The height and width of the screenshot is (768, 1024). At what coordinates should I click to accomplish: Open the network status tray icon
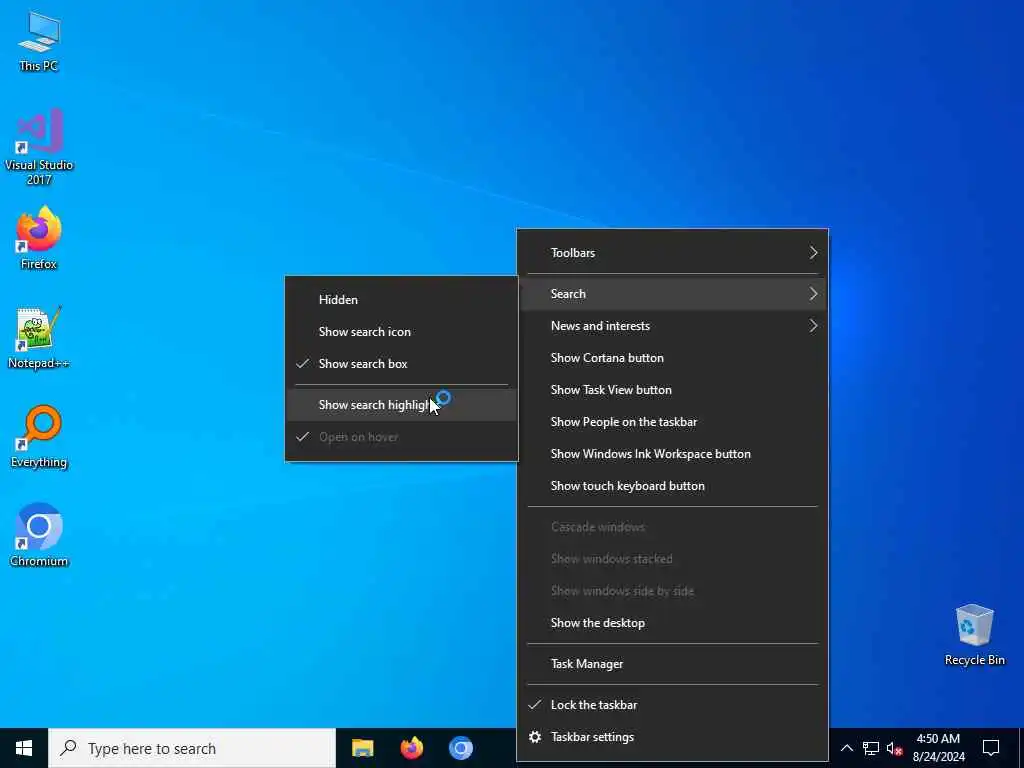click(871, 748)
